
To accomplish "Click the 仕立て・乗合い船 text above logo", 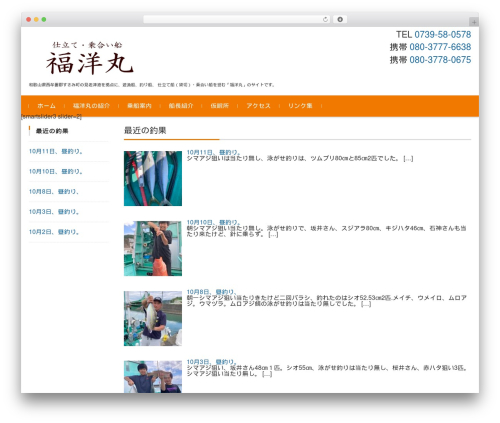I will click(x=87, y=45).
